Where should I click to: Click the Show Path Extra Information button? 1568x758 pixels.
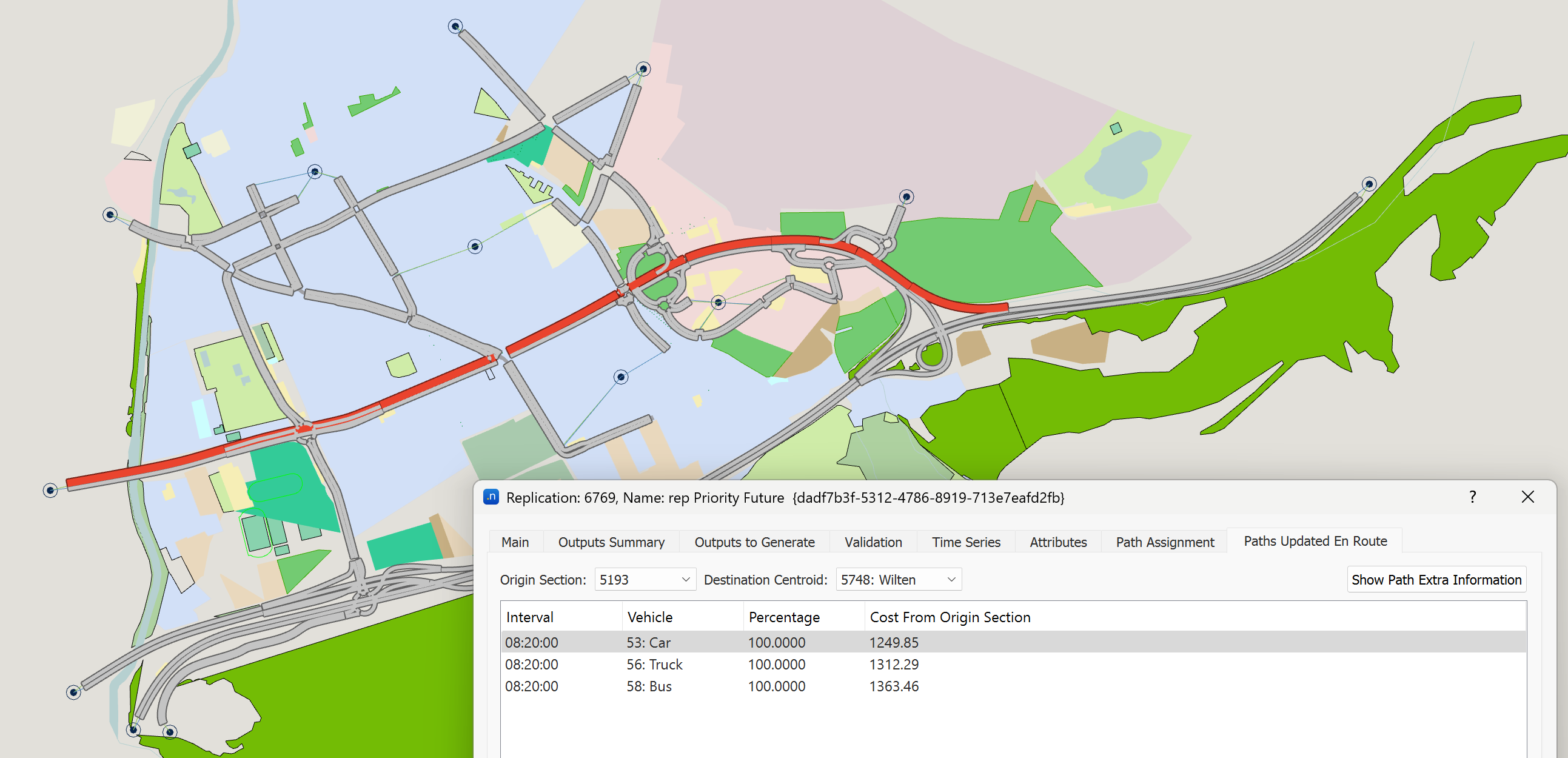[1436, 579]
